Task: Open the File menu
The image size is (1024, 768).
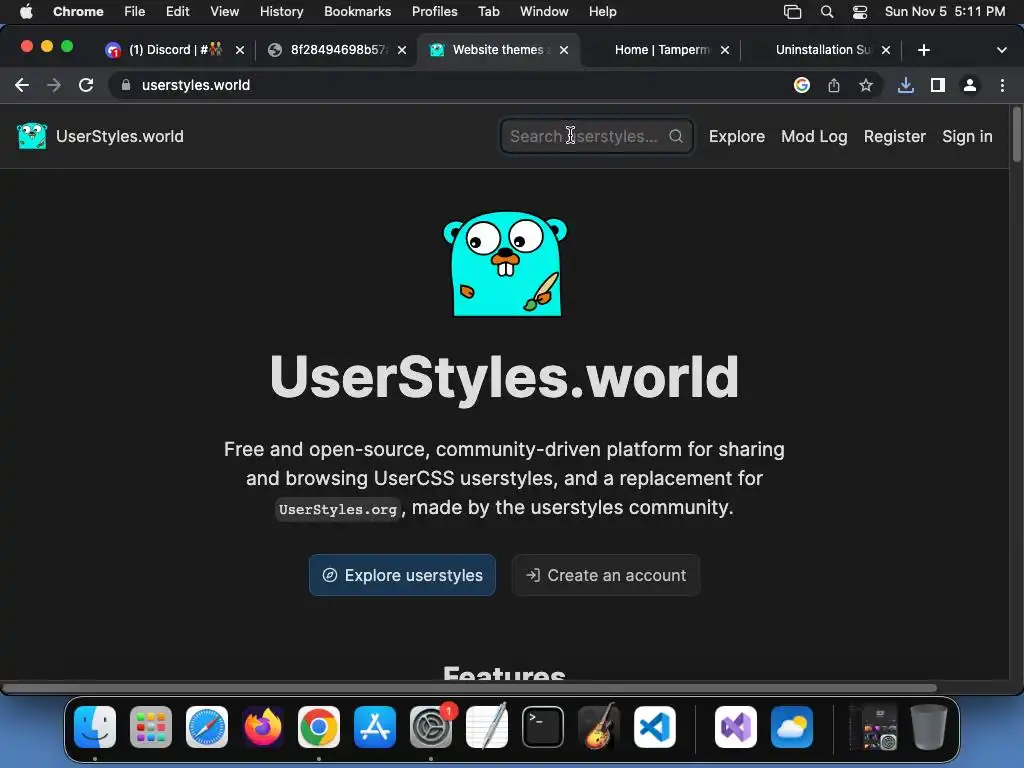Action: point(135,12)
